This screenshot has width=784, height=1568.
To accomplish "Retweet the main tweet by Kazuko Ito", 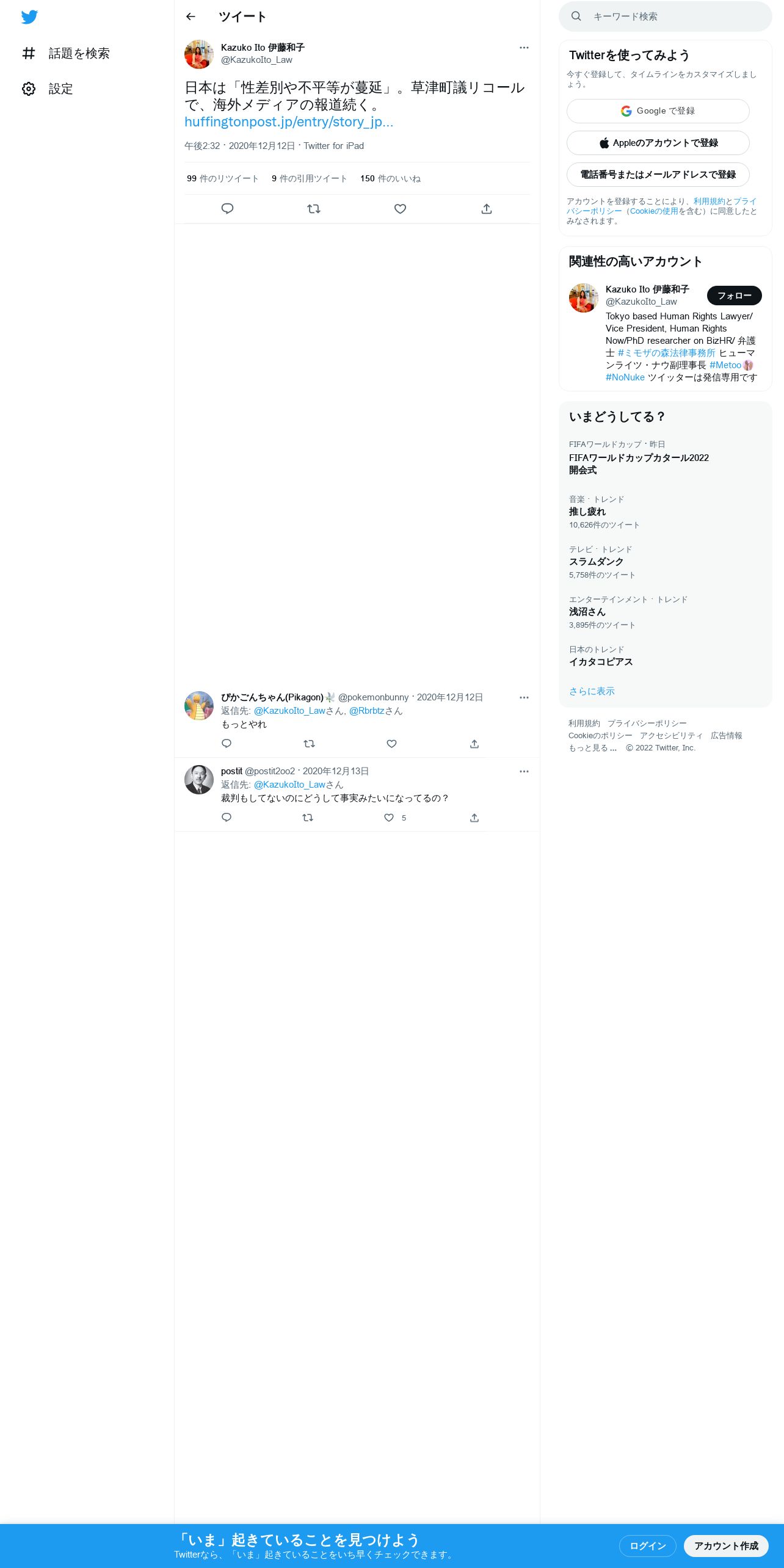I will coord(314,209).
